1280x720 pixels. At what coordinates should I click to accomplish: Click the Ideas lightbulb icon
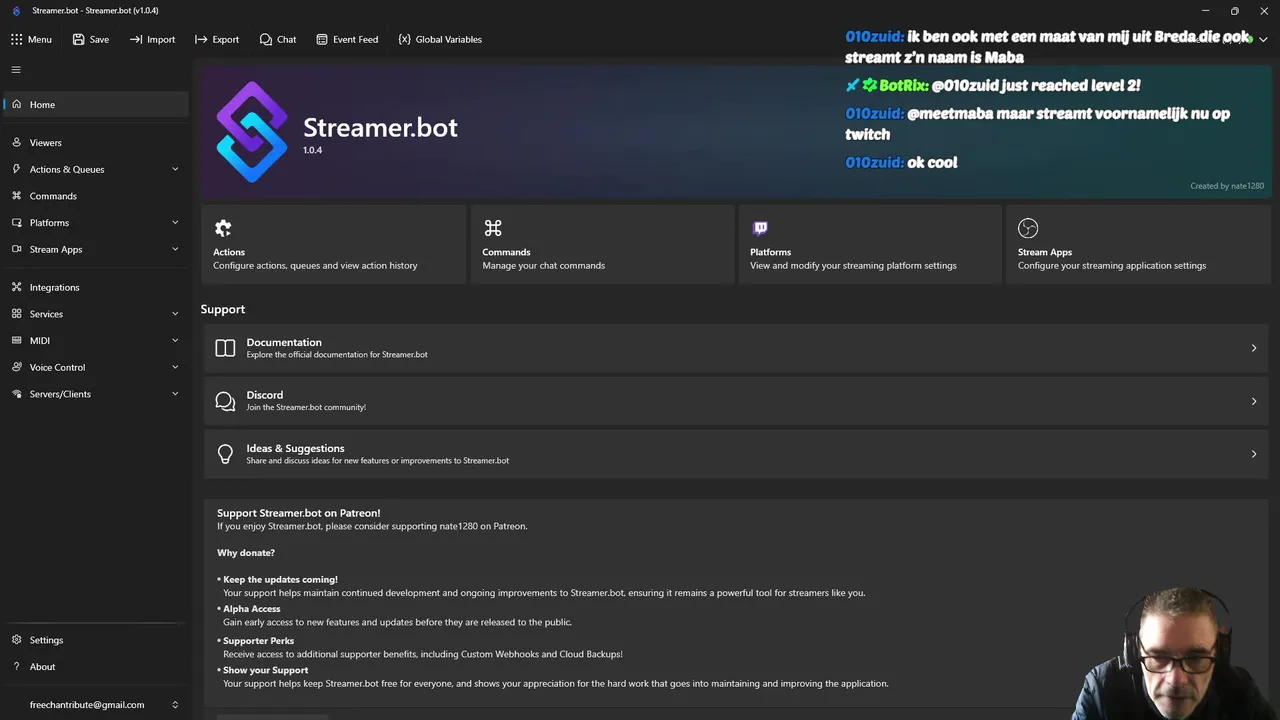click(225, 454)
